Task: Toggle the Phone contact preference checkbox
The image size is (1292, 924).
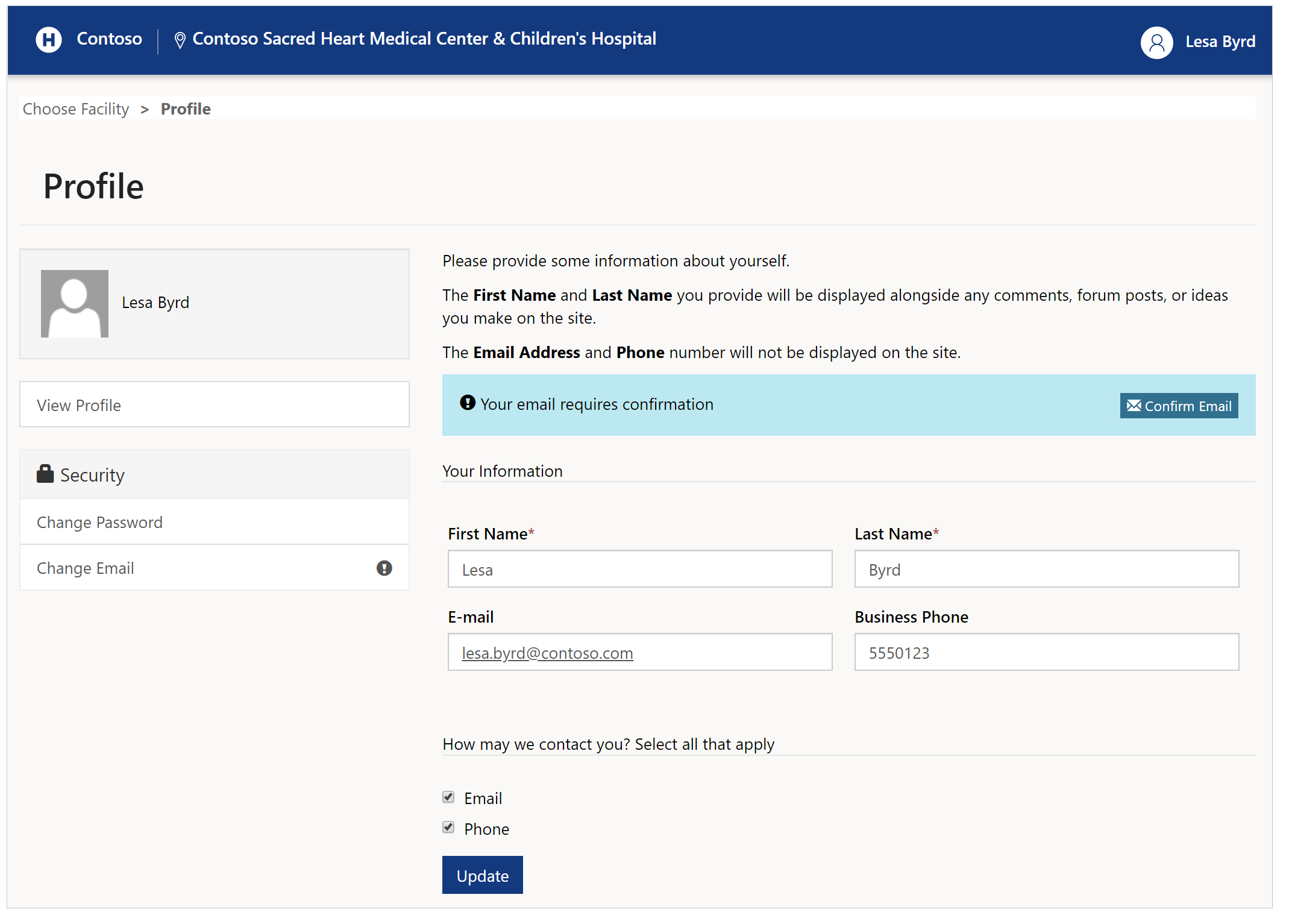Action: point(449,829)
